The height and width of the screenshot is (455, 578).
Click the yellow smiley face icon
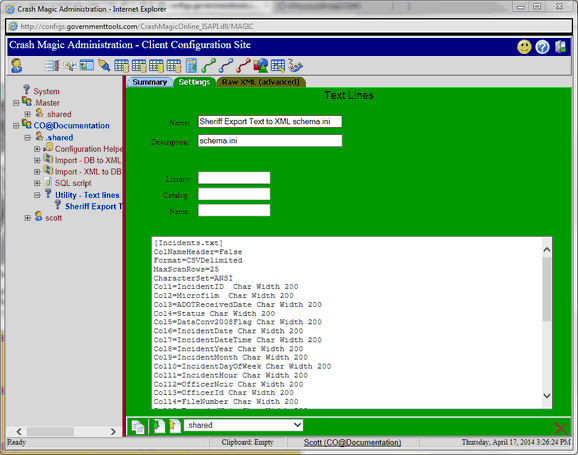point(524,47)
